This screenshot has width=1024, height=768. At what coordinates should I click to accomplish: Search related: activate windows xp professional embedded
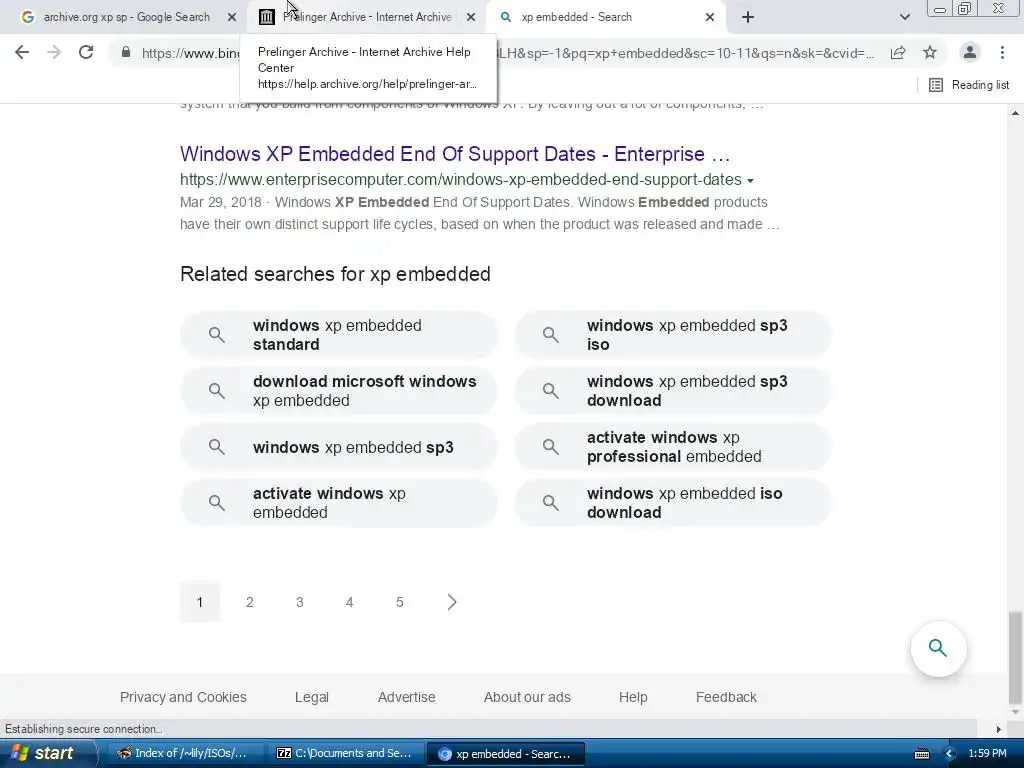pyautogui.click(x=673, y=447)
